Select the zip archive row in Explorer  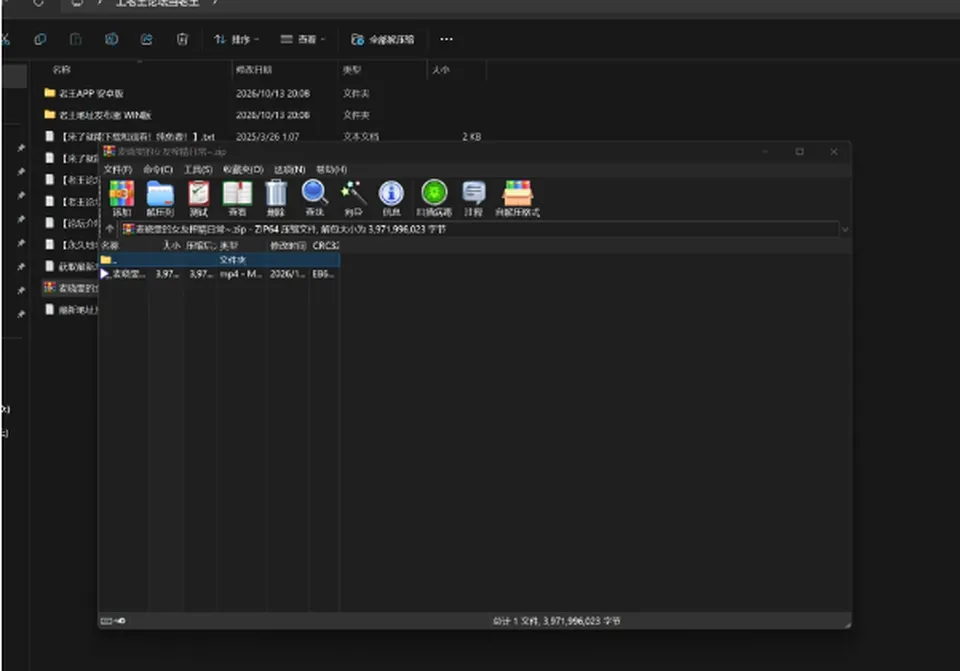tap(70, 288)
